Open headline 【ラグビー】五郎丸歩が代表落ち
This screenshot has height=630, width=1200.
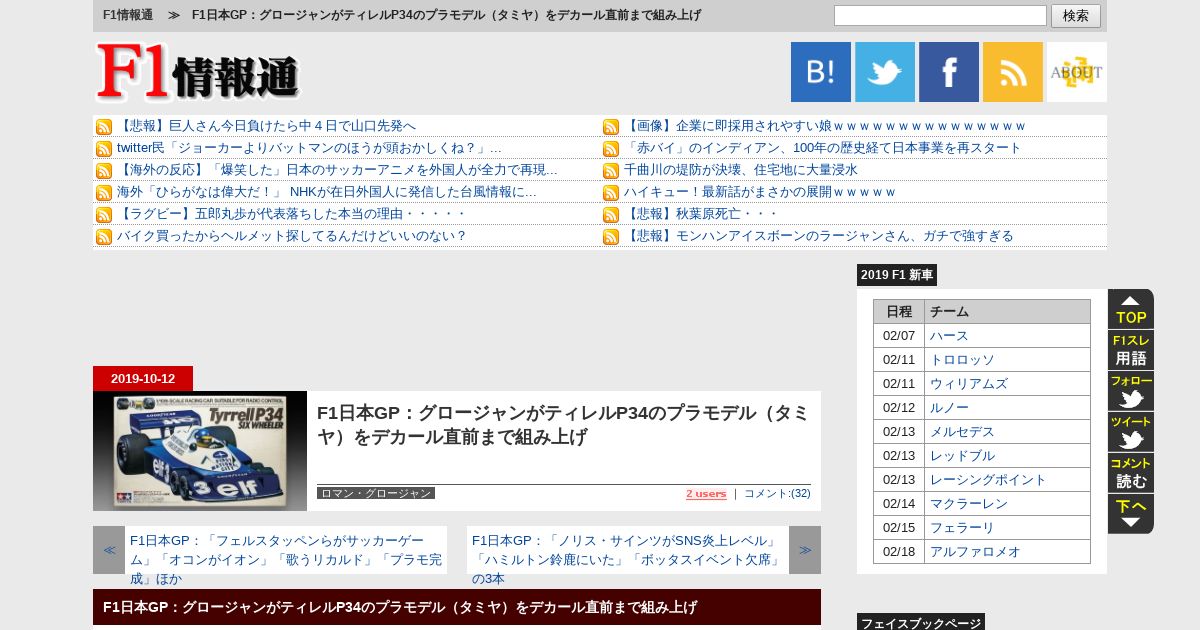tap(292, 214)
